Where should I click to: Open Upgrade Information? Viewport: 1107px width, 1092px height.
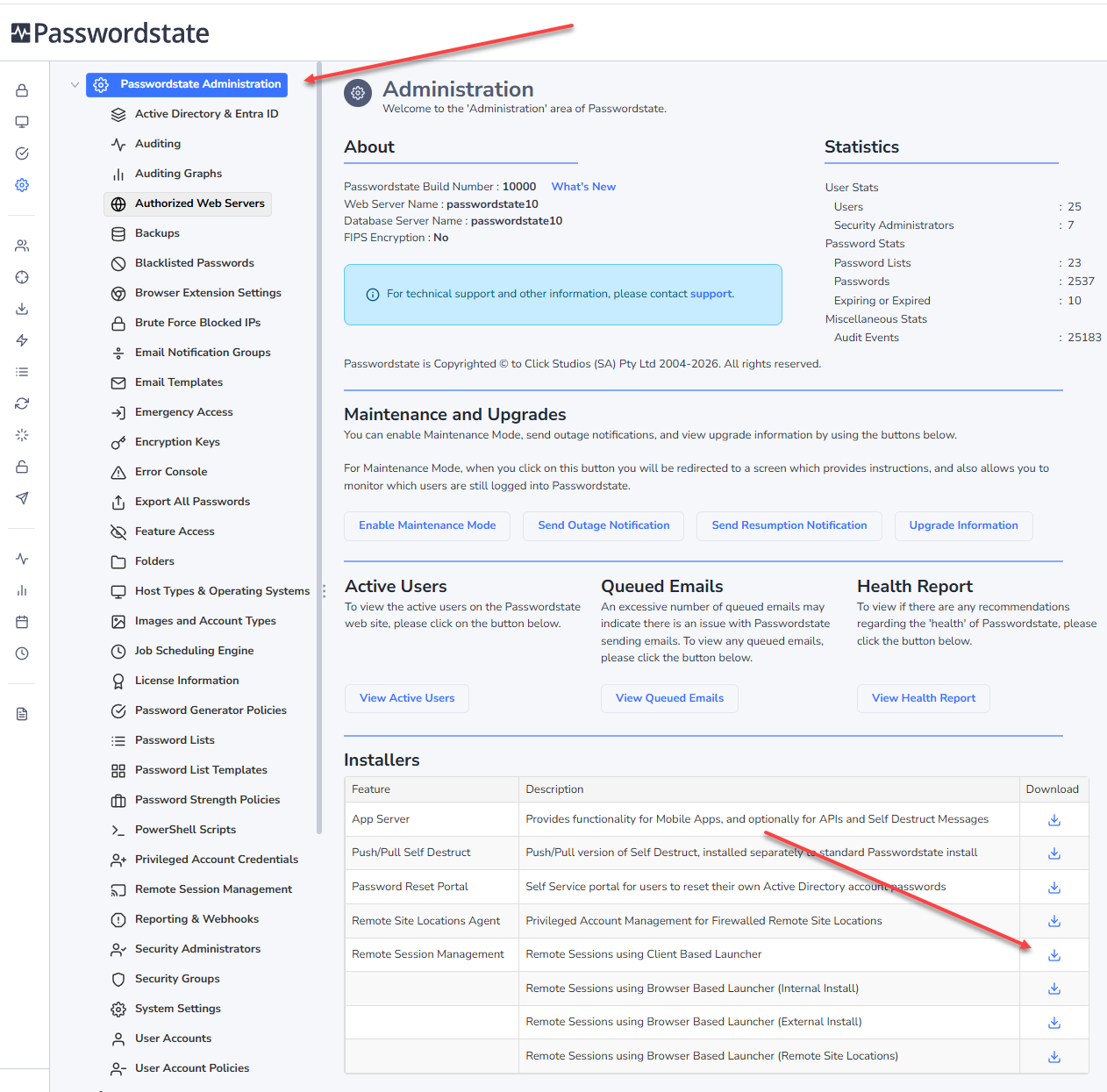click(x=964, y=525)
